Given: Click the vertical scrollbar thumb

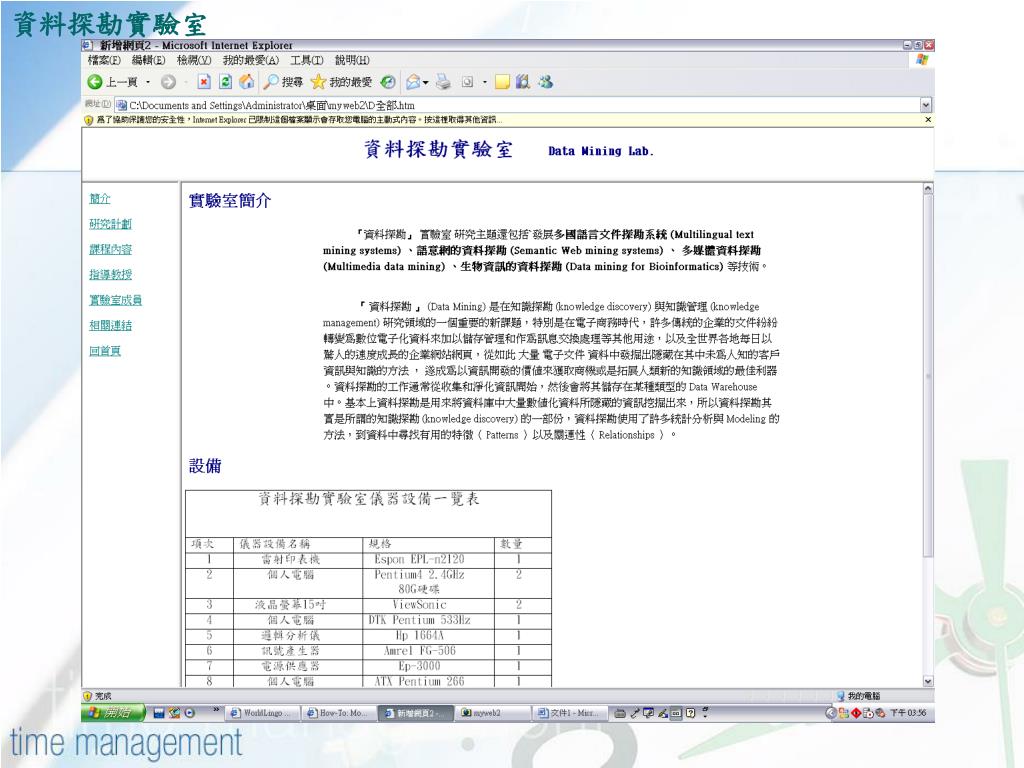Looking at the screenshot, I should [928, 376].
